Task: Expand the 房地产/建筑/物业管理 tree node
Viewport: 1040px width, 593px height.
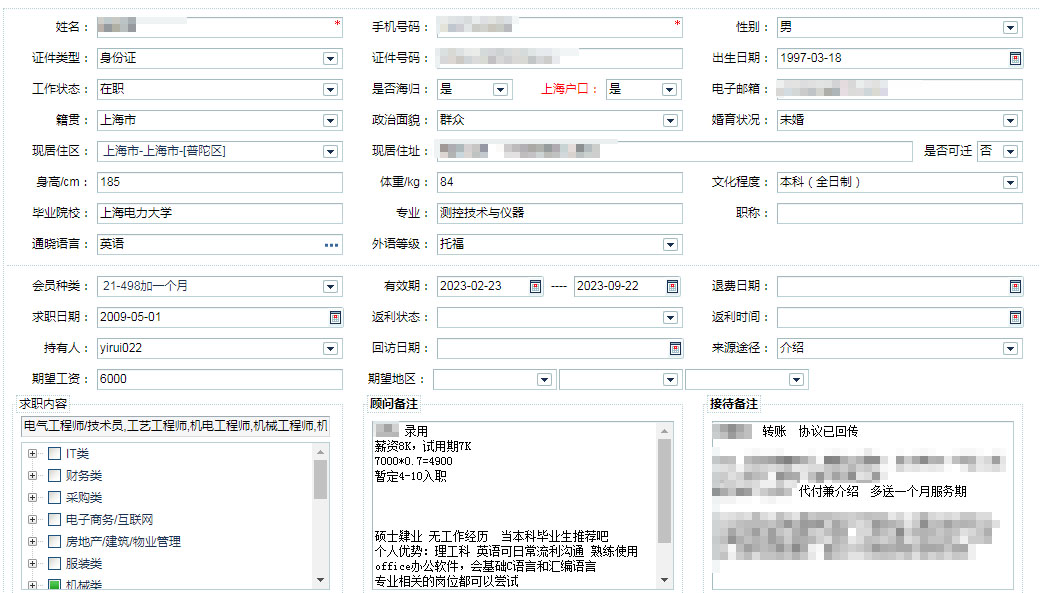Action: (x=32, y=541)
